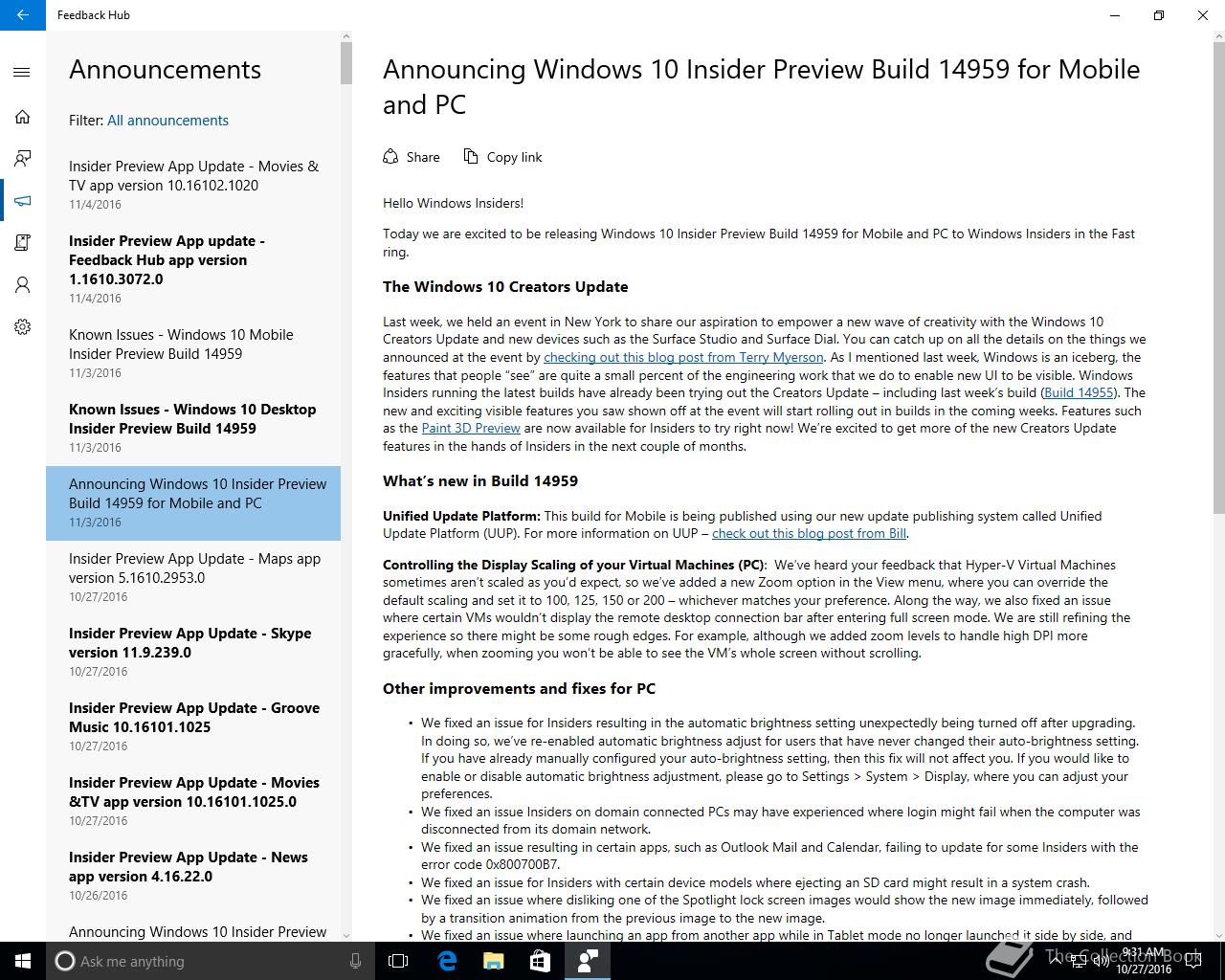Click the announcements list scrollbar up arrow
Image resolution: width=1225 pixels, height=980 pixels.
pos(346,36)
